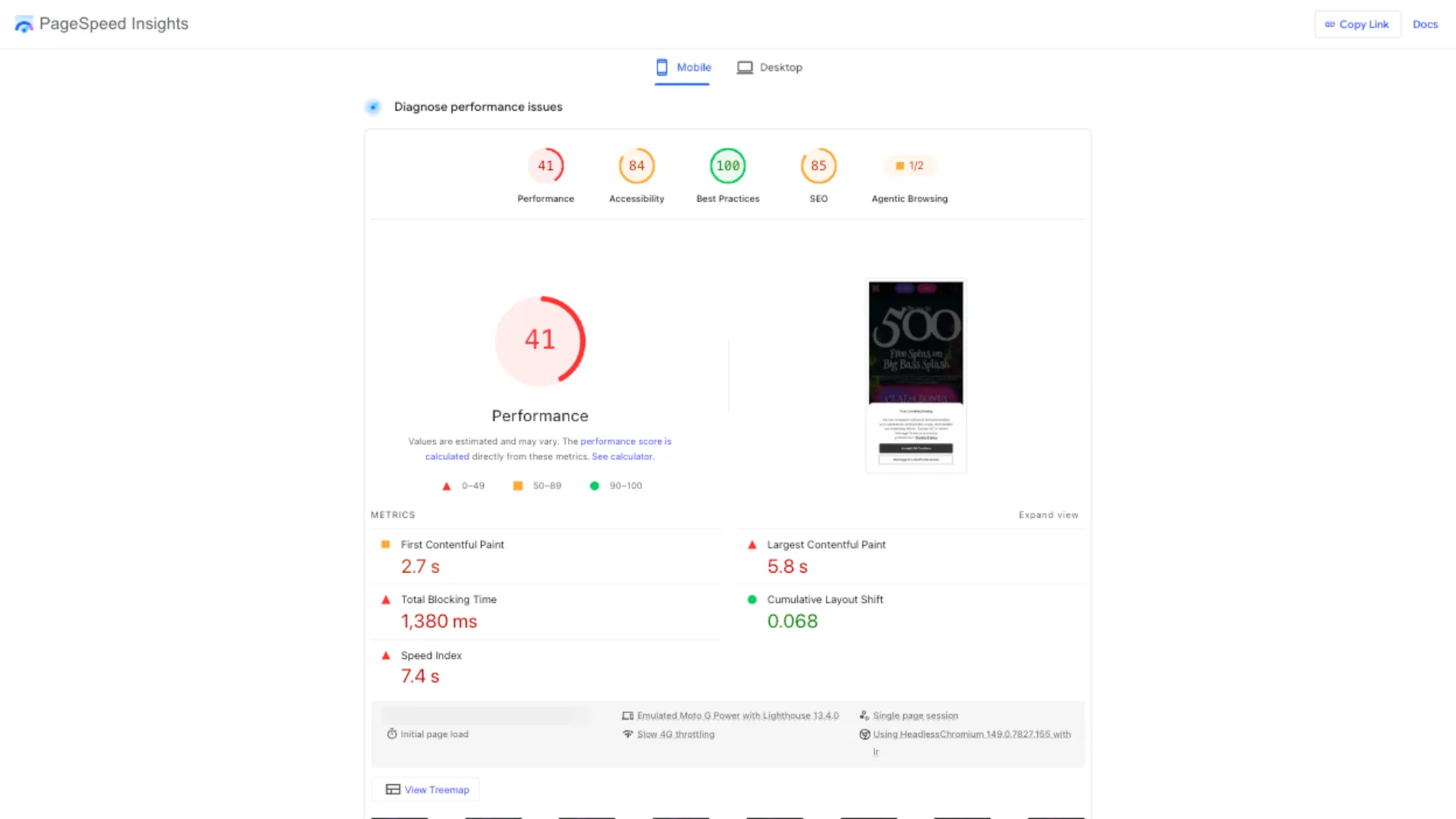The image size is (1456, 819).
Task: Click the HeadlessChromium browser icon
Action: click(x=864, y=734)
